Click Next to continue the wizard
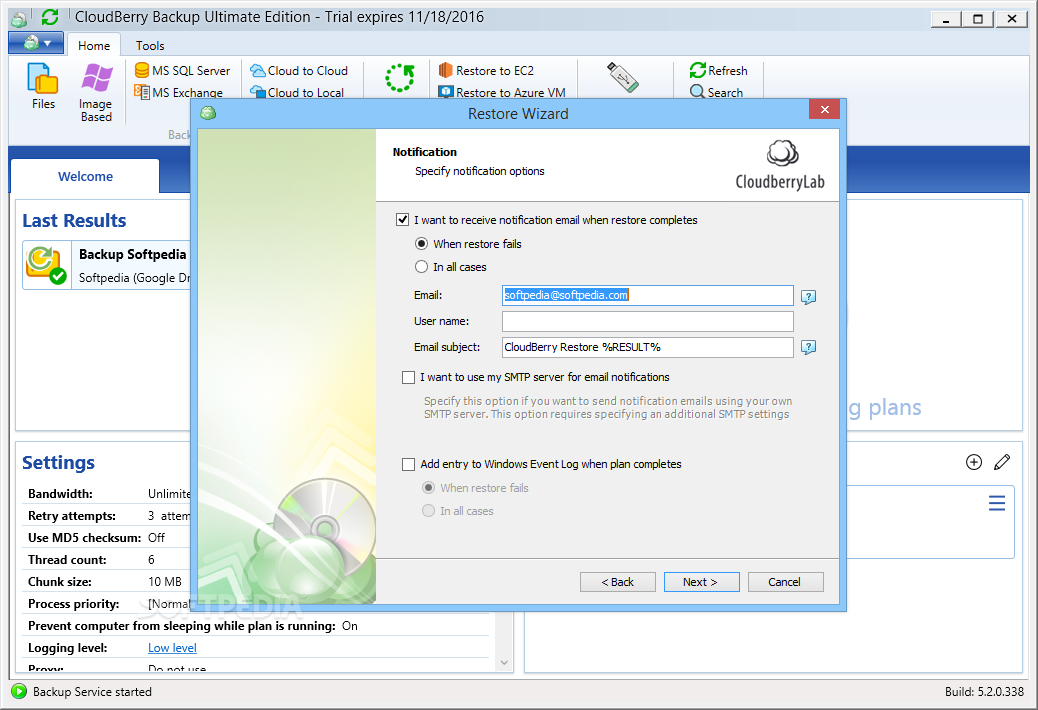This screenshot has height=710, width=1038. [x=702, y=582]
